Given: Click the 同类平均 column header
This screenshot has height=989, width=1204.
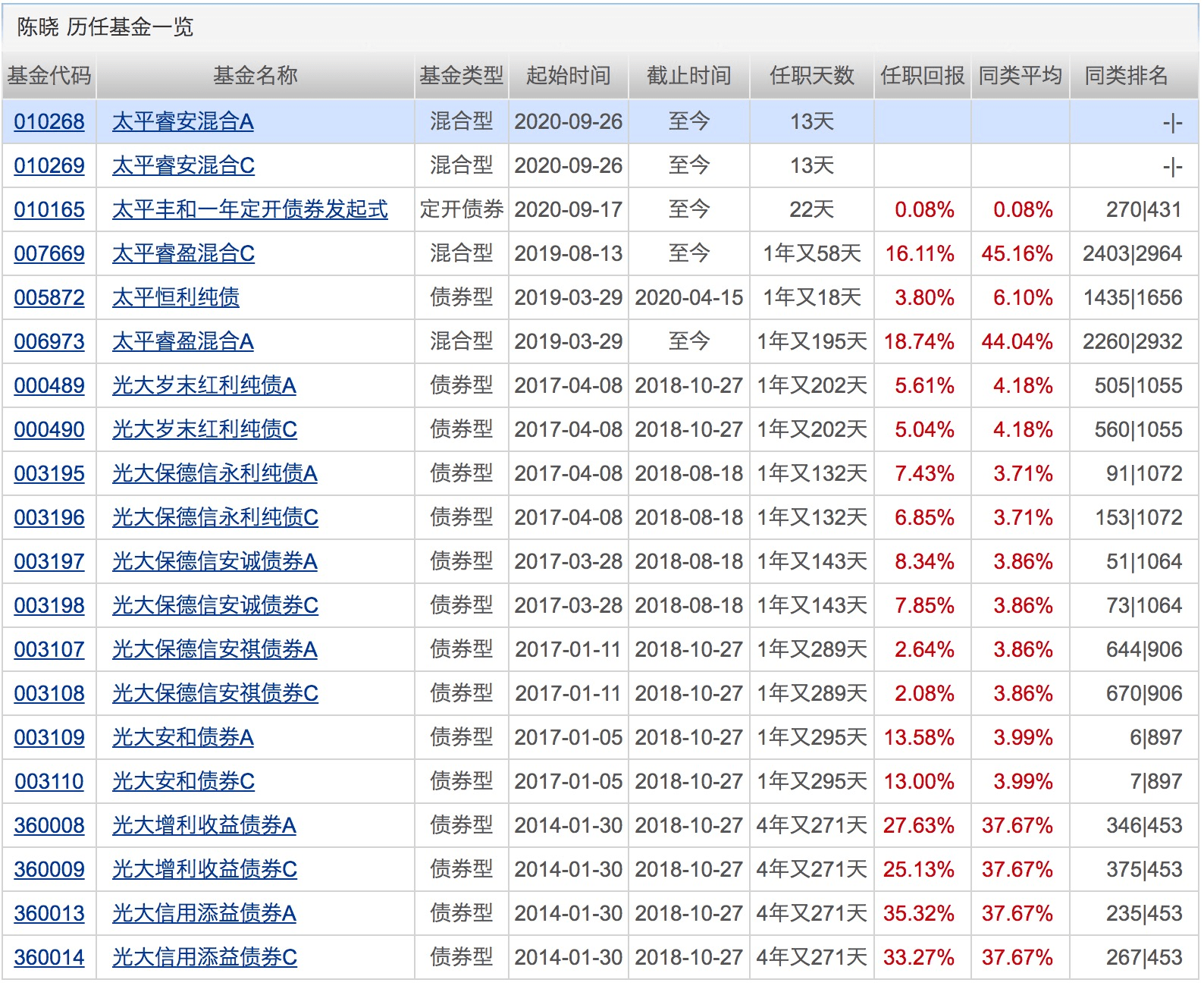Looking at the screenshot, I should click(x=1021, y=76).
